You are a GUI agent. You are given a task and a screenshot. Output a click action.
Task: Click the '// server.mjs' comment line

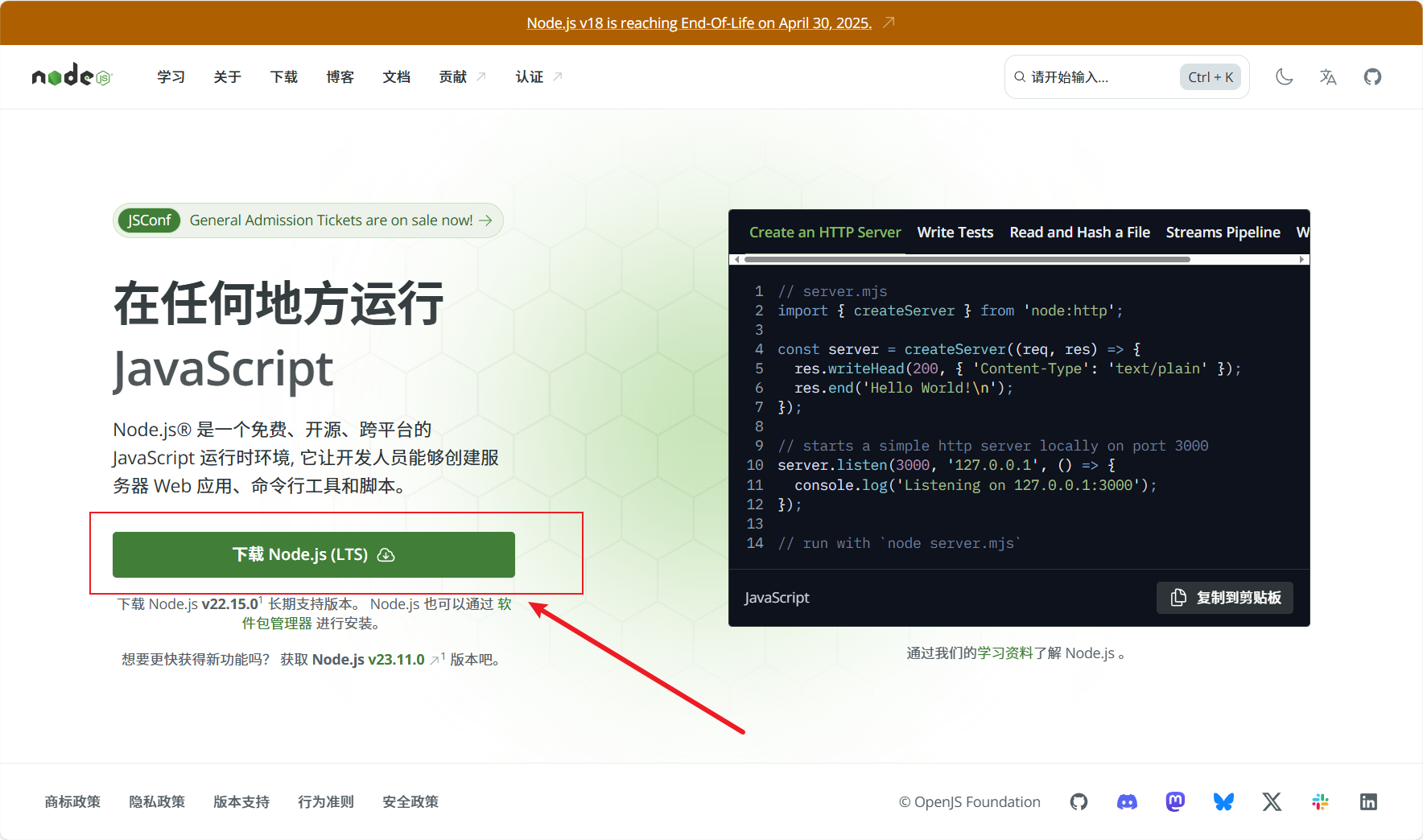(832, 291)
